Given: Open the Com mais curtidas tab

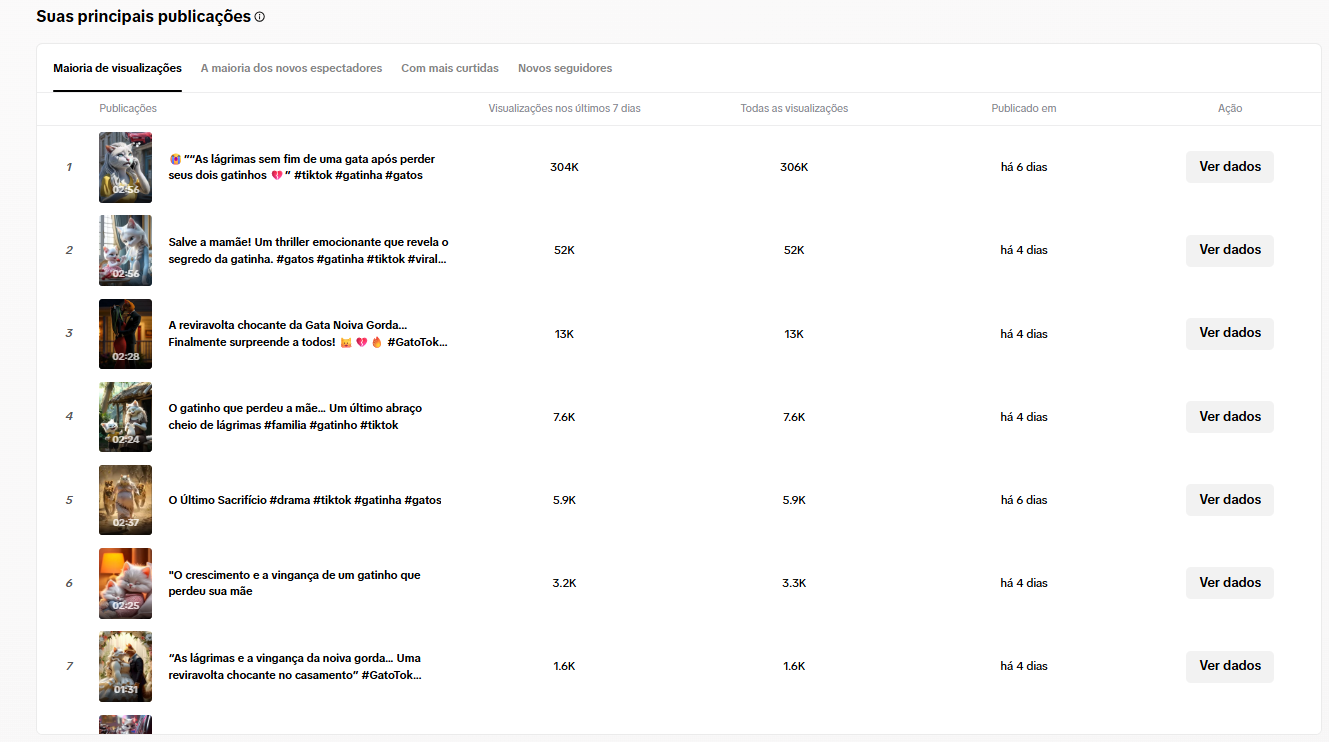Looking at the screenshot, I should click(450, 68).
